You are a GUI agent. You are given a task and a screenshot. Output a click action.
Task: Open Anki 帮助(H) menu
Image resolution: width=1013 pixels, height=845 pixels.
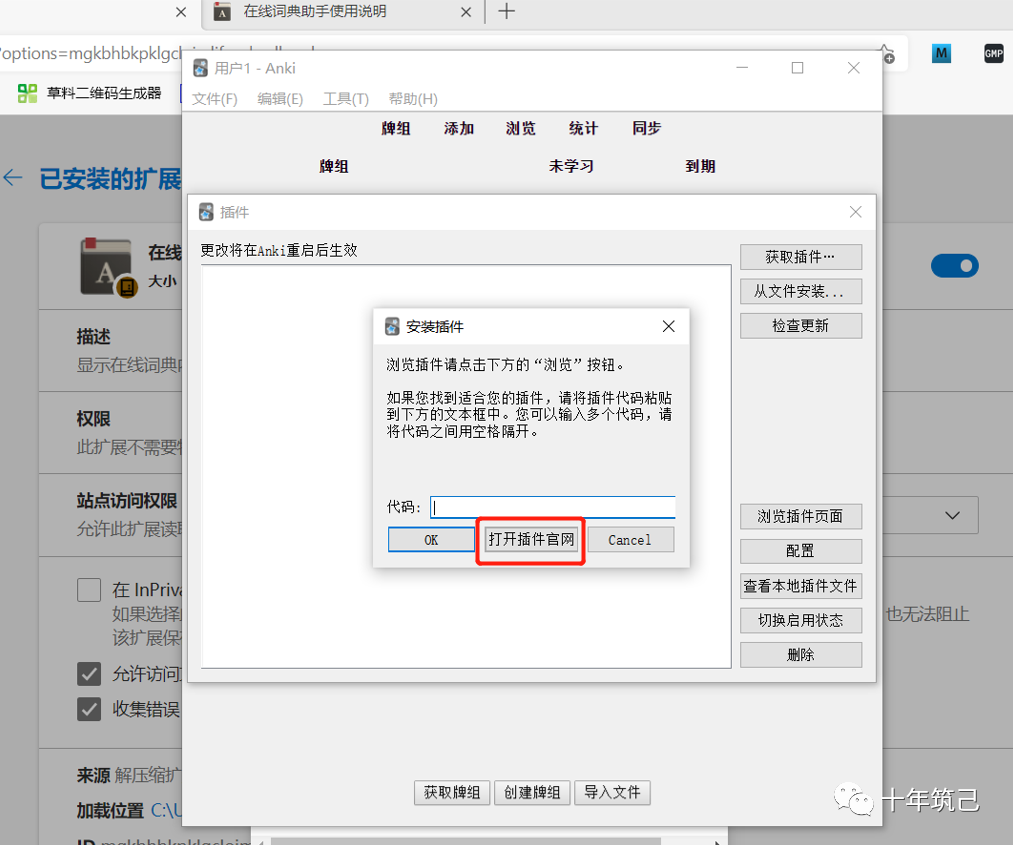[413, 99]
